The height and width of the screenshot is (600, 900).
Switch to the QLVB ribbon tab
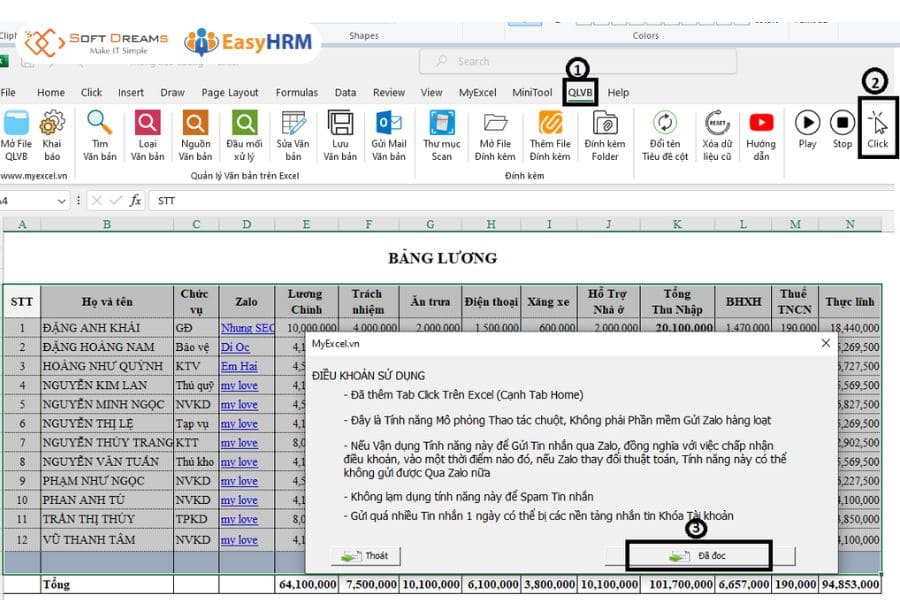tap(579, 91)
